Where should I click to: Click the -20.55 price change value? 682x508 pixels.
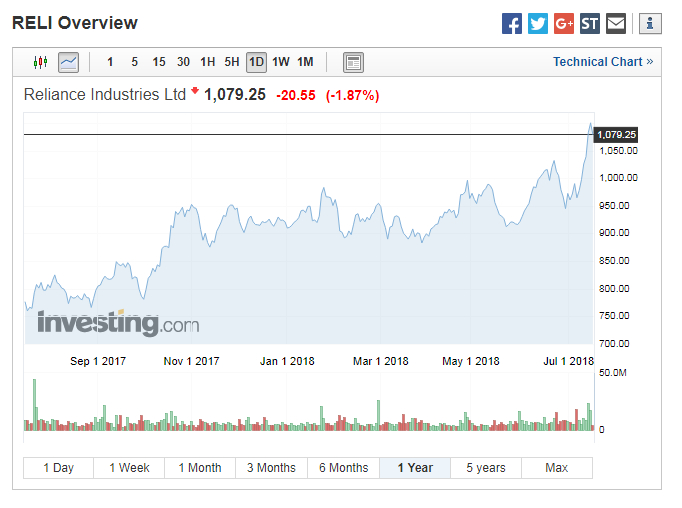(296, 95)
